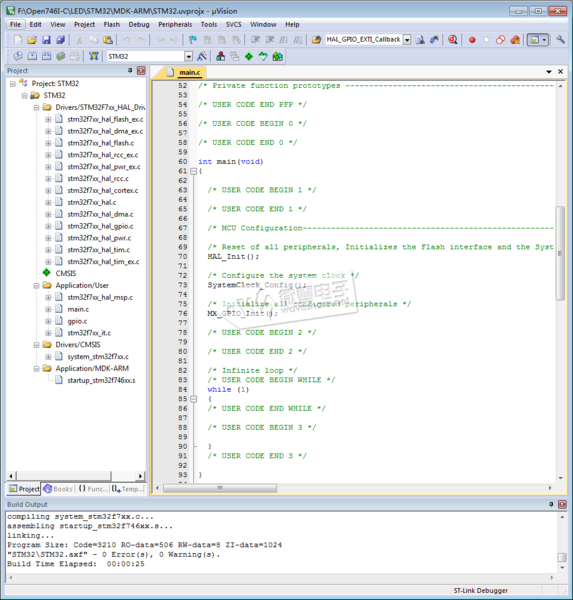Open the window layout dropdown arrow

544,40
